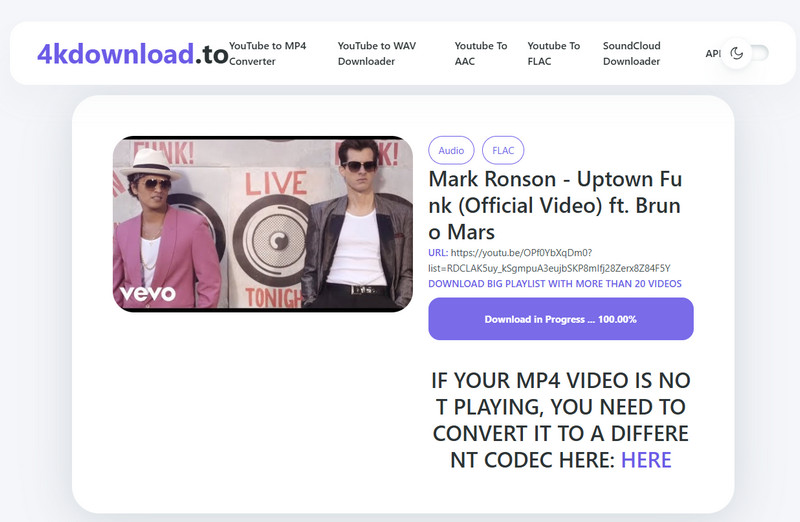Click the MP4 video not playing notice
This screenshot has height=522, width=800.
(561, 420)
